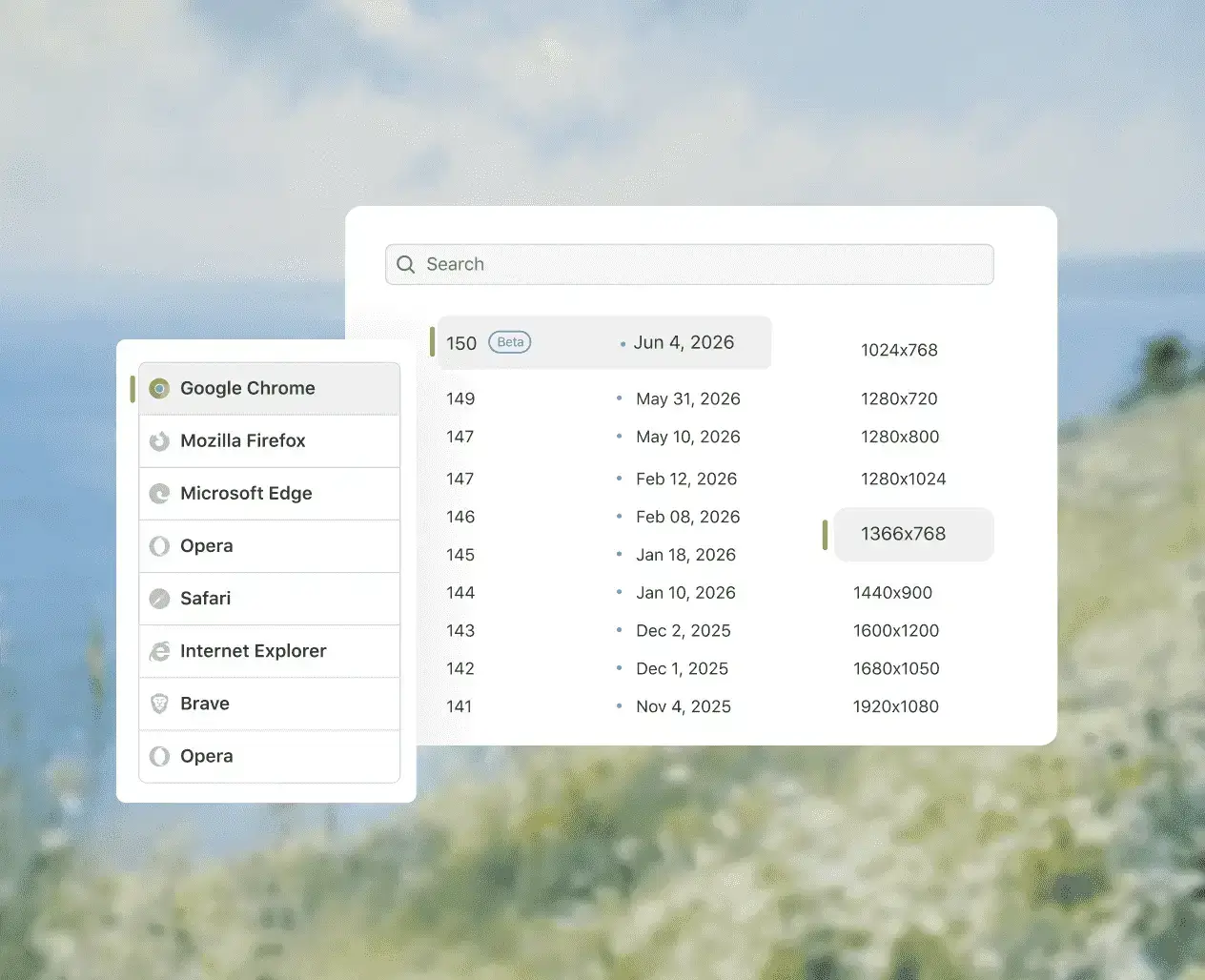Choose version 146 from Feb 08, 2026

(x=593, y=517)
